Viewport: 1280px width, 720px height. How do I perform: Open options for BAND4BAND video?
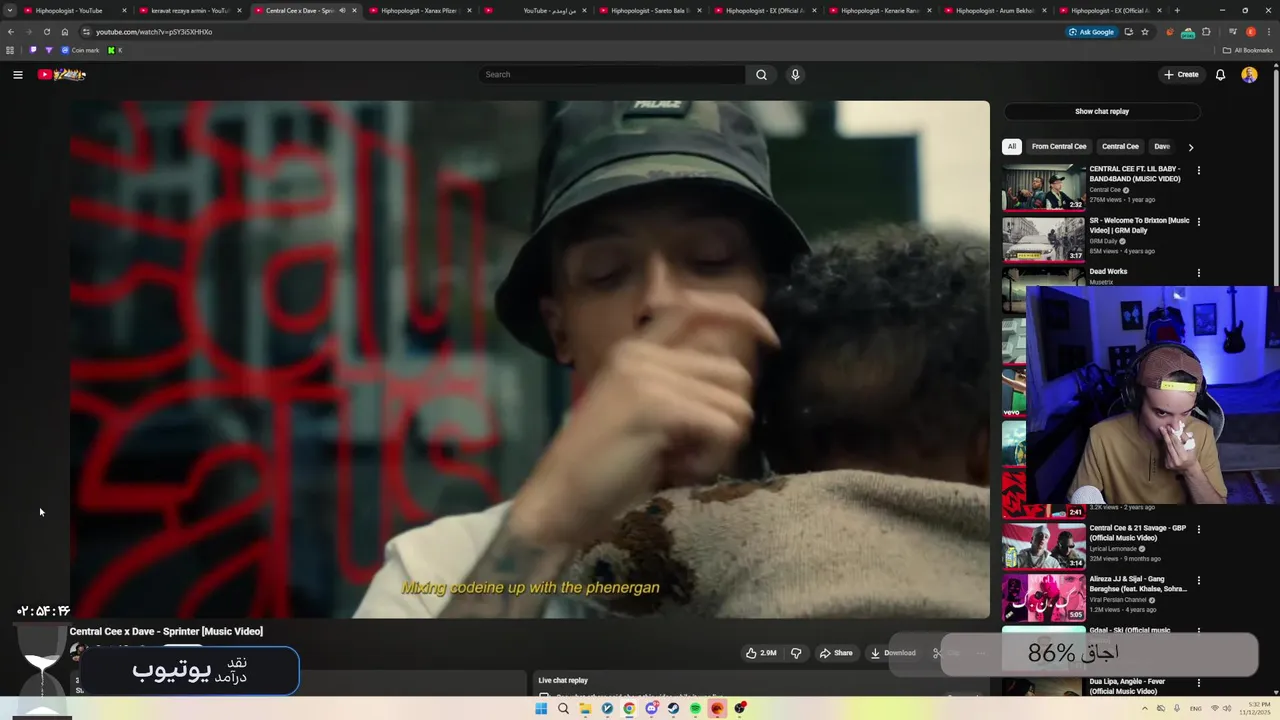click(x=1198, y=171)
